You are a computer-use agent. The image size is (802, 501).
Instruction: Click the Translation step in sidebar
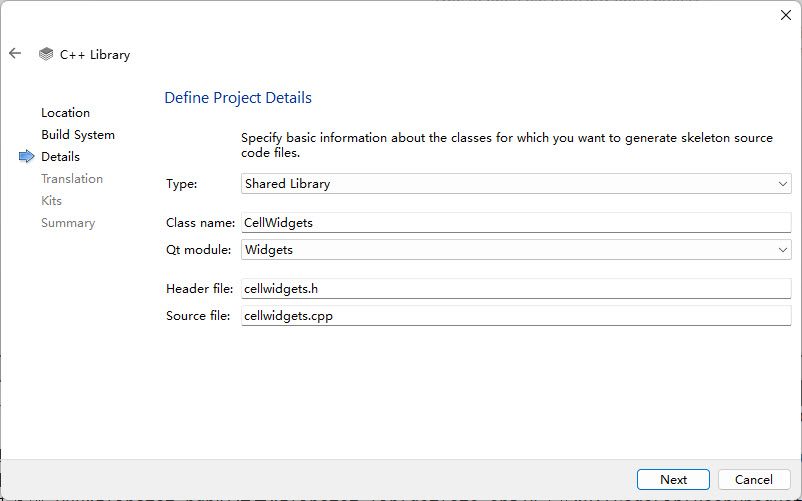coord(72,179)
